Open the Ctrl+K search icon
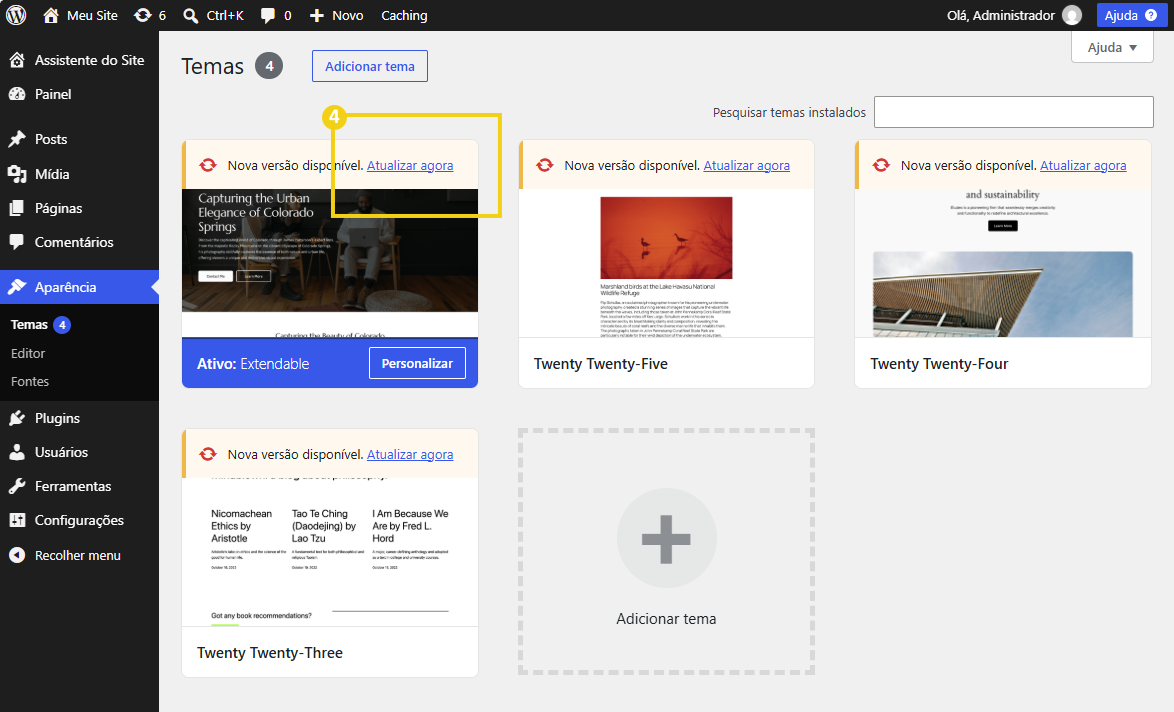The image size is (1174, 712). point(190,16)
